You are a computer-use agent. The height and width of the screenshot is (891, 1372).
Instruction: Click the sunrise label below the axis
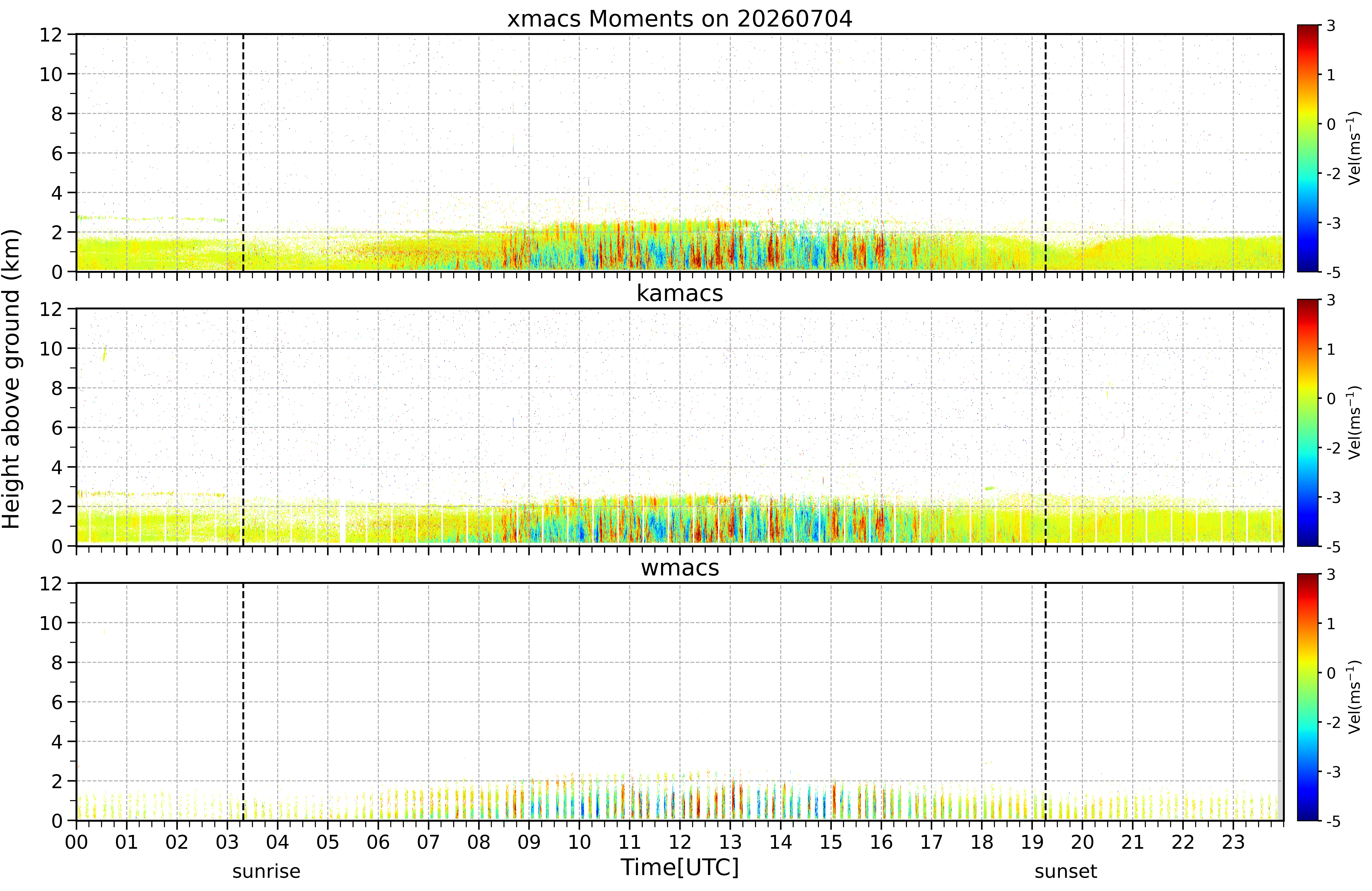coord(266,871)
